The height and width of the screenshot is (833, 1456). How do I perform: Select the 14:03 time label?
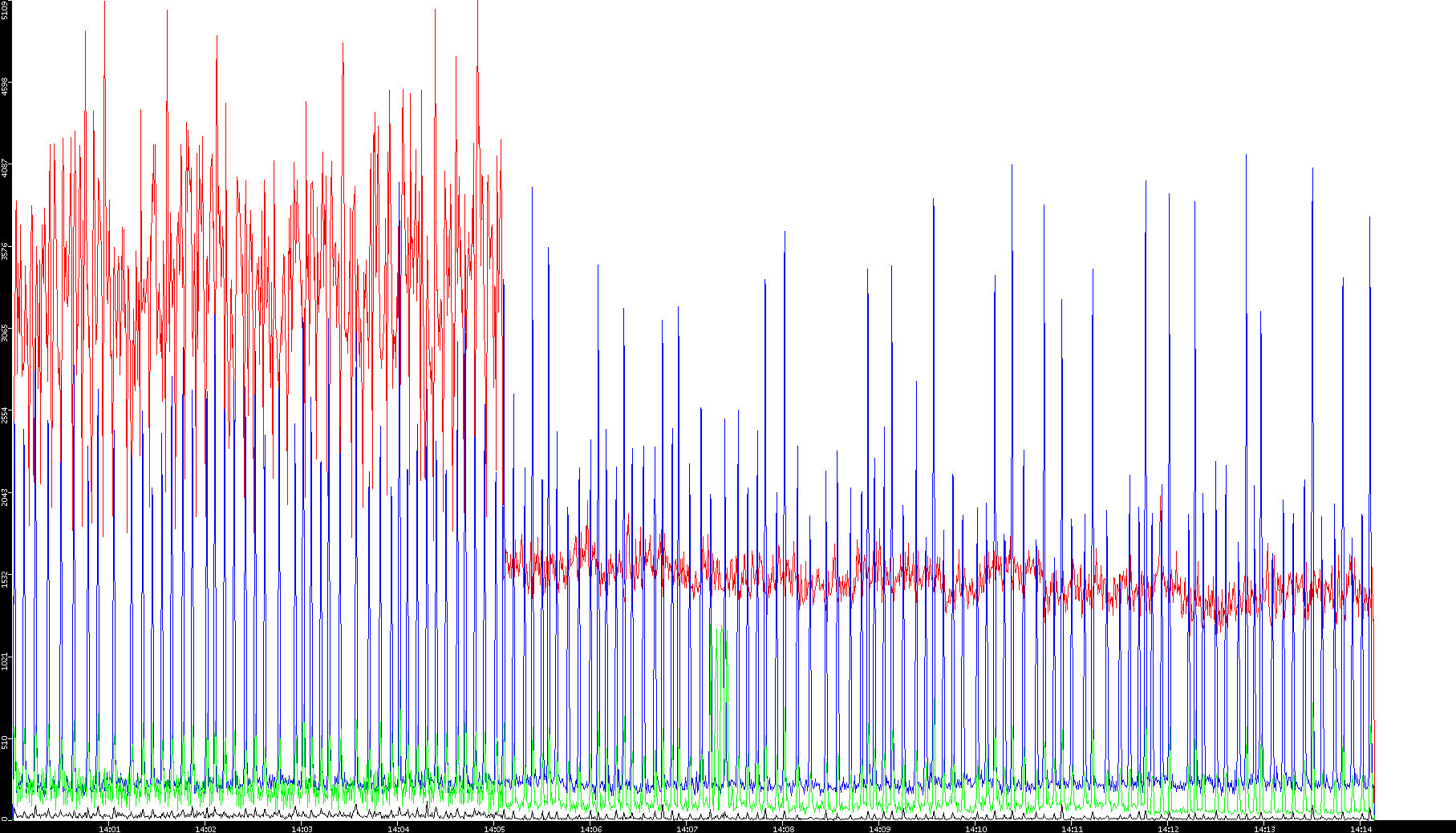[x=302, y=829]
